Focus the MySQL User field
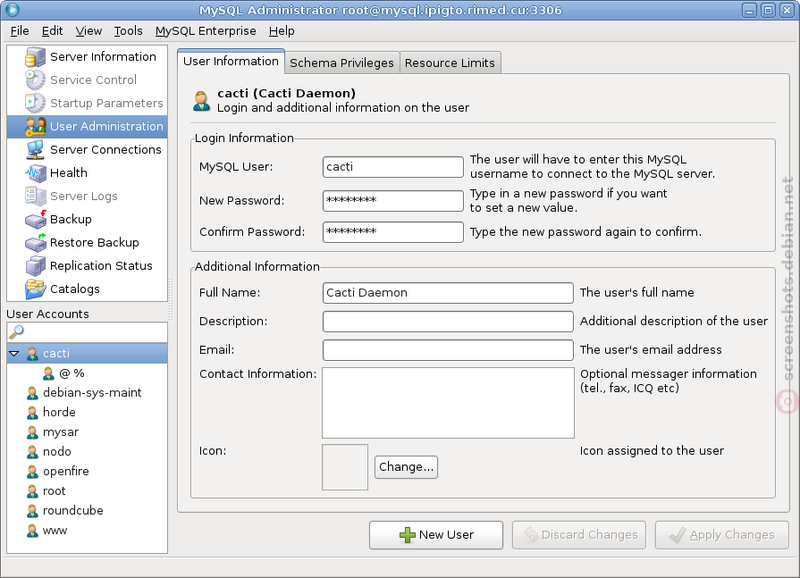 click(393, 167)
